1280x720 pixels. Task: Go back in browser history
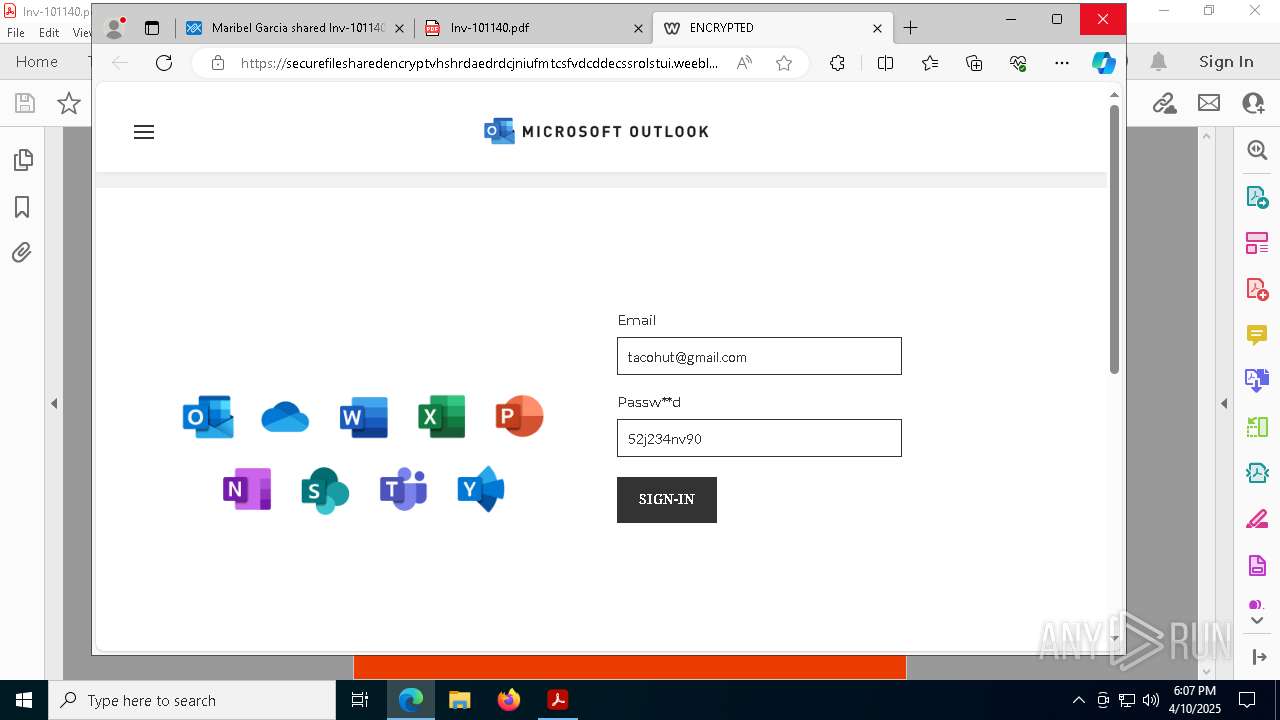pos(120,63)
